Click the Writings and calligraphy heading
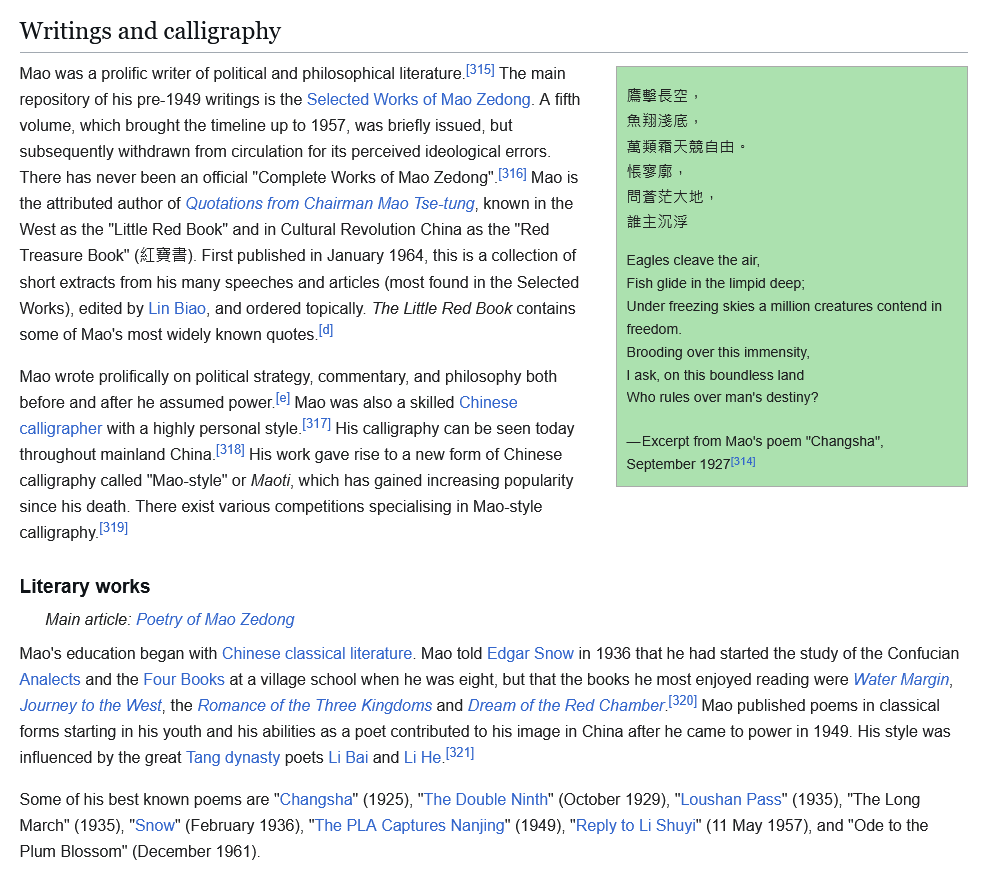The image size is (989, 879). 150,31
